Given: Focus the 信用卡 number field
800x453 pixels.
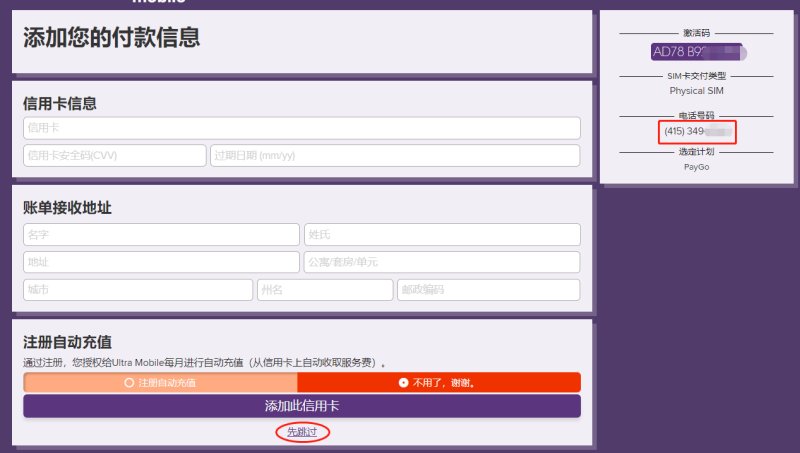Looking at the screenshot, I should [302, 128].
